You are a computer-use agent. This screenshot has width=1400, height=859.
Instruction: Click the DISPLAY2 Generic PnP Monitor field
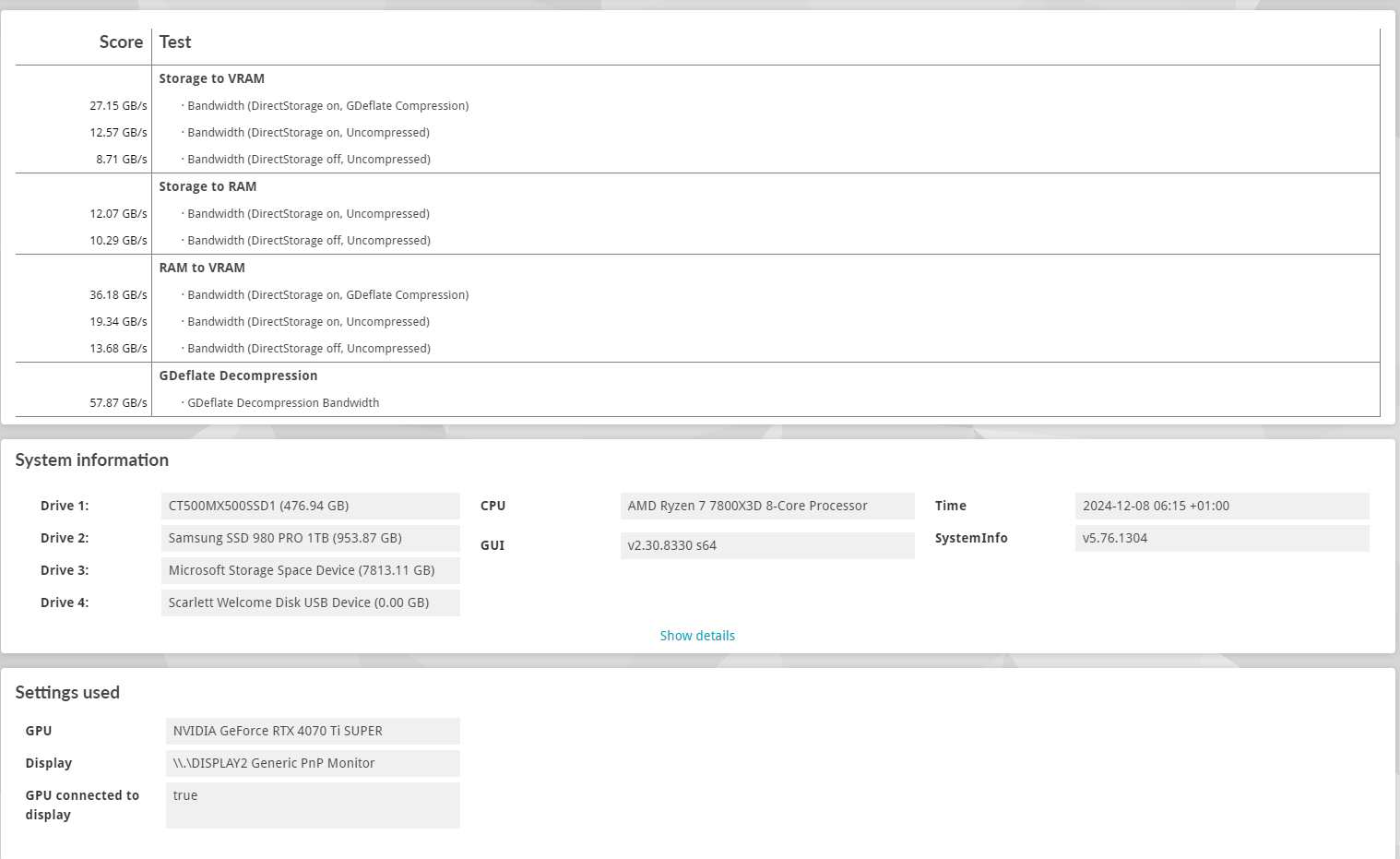pyautogui.click(x=313, y=763)
